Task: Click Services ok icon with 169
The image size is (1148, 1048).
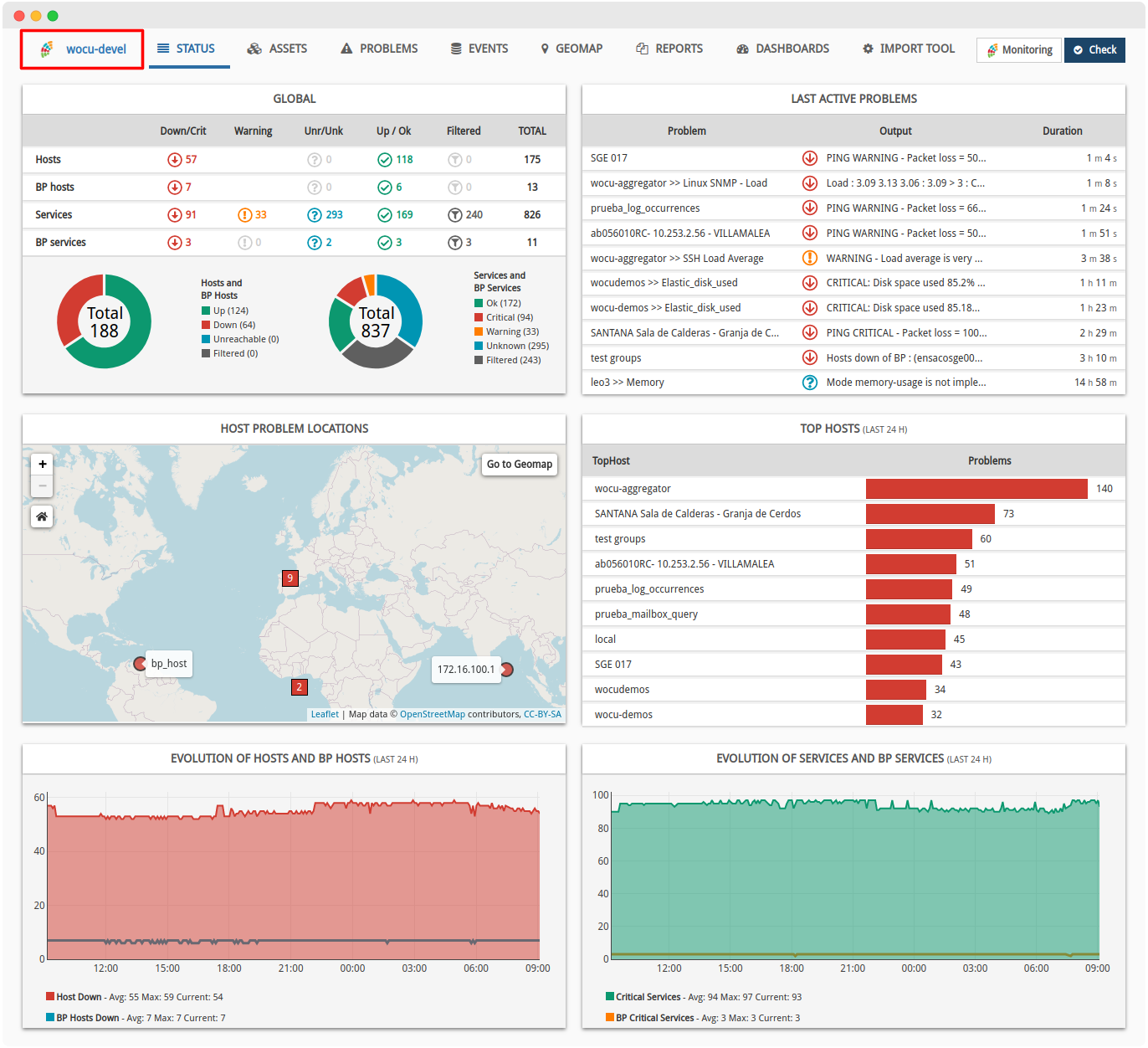Action: coord(385,214)
